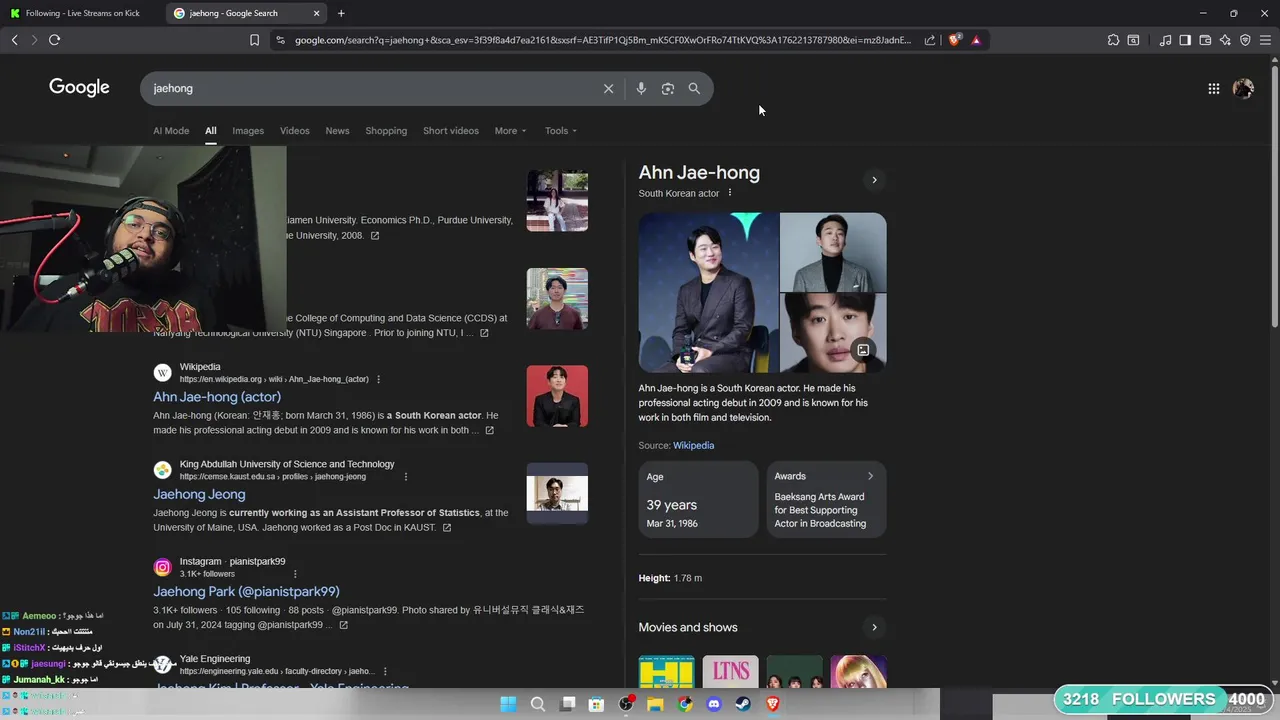Search by image with lens icon

(x=668, y=88)
